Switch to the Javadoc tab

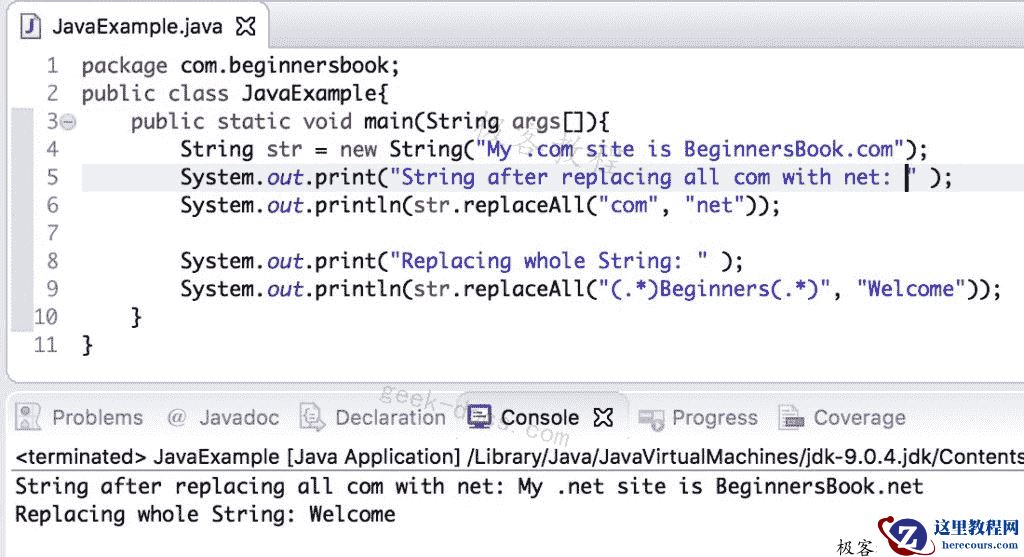224,417
